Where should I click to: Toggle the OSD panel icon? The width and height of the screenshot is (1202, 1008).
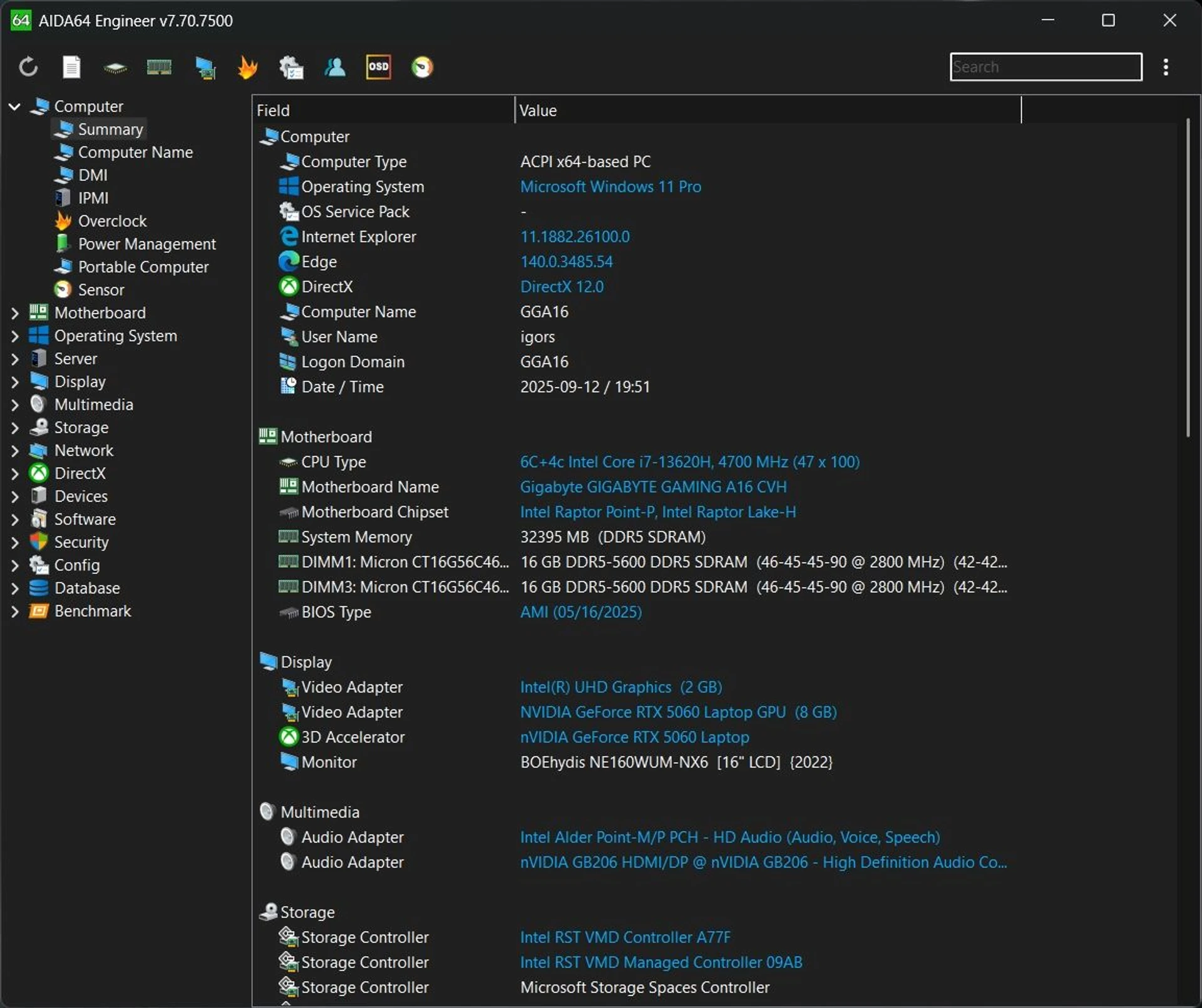[378, 67]
